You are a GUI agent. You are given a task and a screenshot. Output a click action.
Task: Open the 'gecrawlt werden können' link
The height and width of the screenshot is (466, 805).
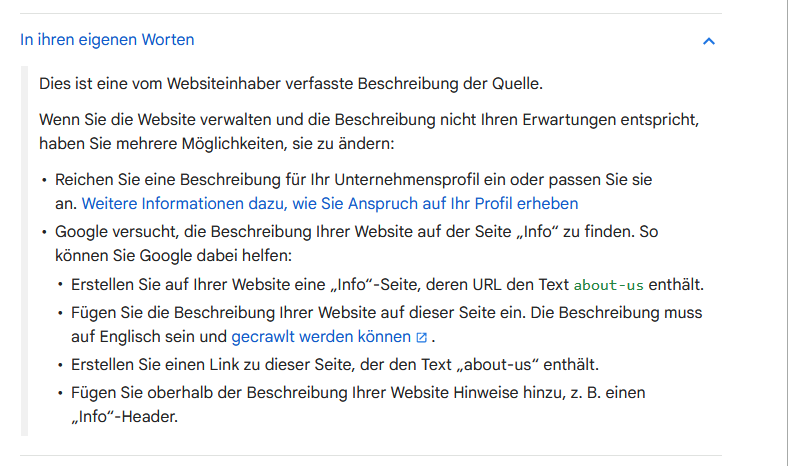[x=321, y=337]
